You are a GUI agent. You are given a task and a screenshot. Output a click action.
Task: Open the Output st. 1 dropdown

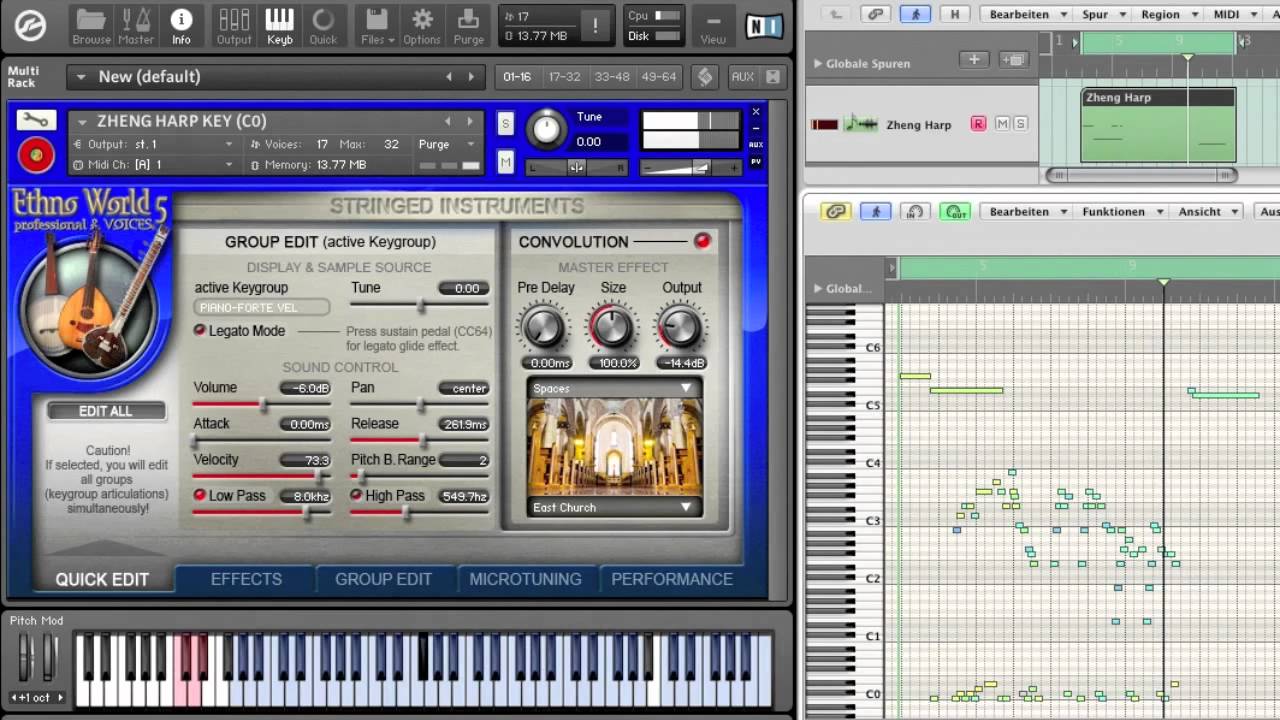click(155, 144)
